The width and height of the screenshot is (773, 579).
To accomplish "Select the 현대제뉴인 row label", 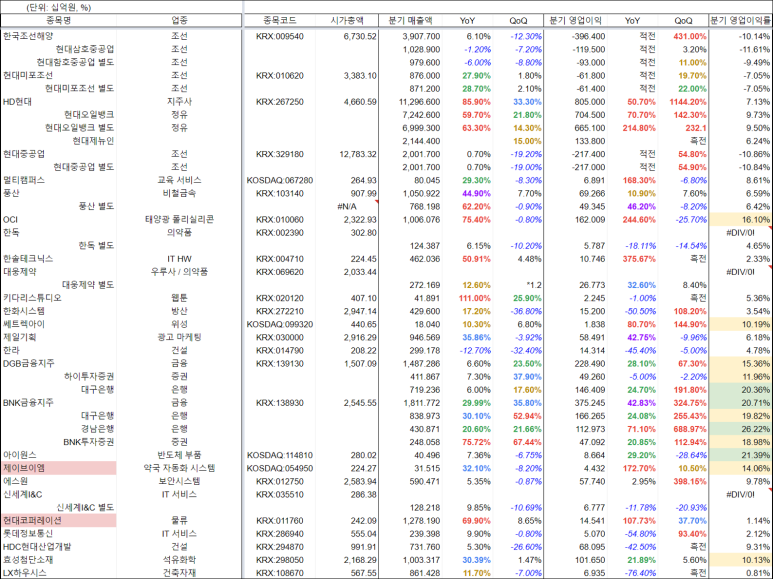I will 93,141.
